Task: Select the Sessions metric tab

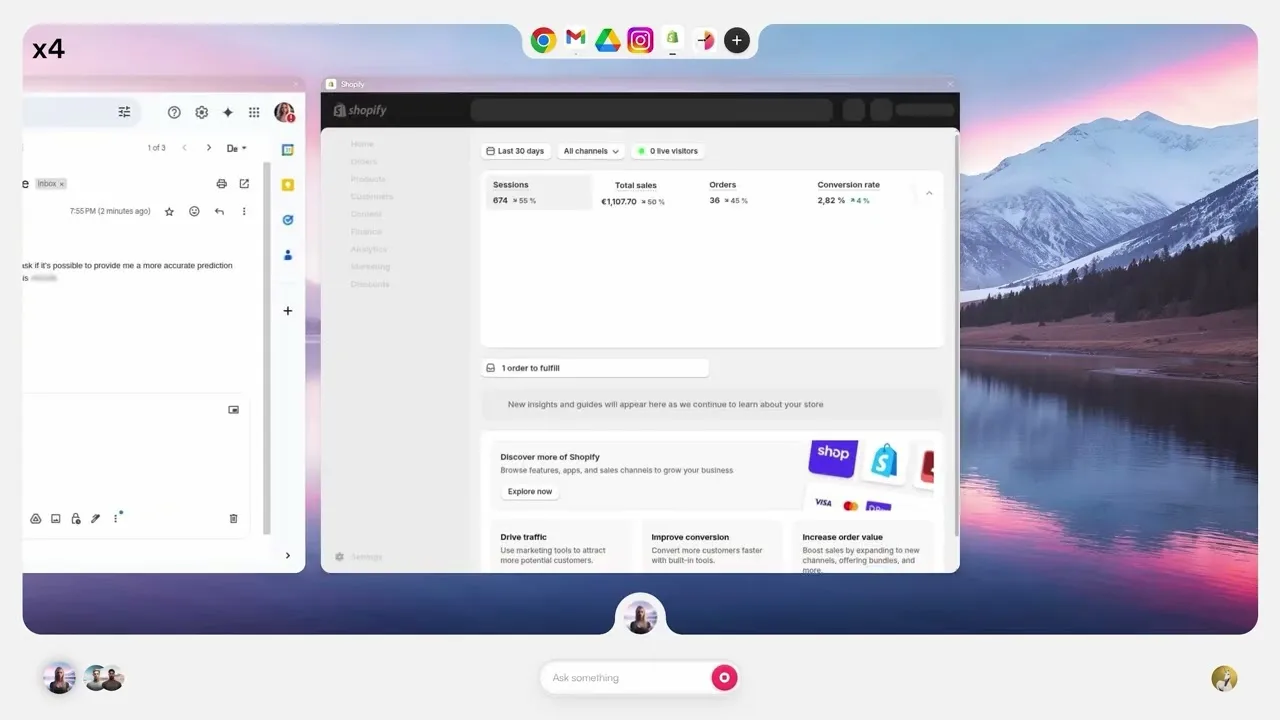Action: [539, 193]
